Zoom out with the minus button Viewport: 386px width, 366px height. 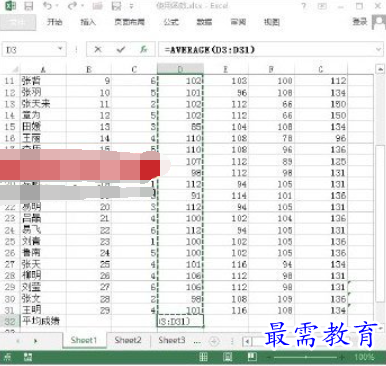point(269,357)
